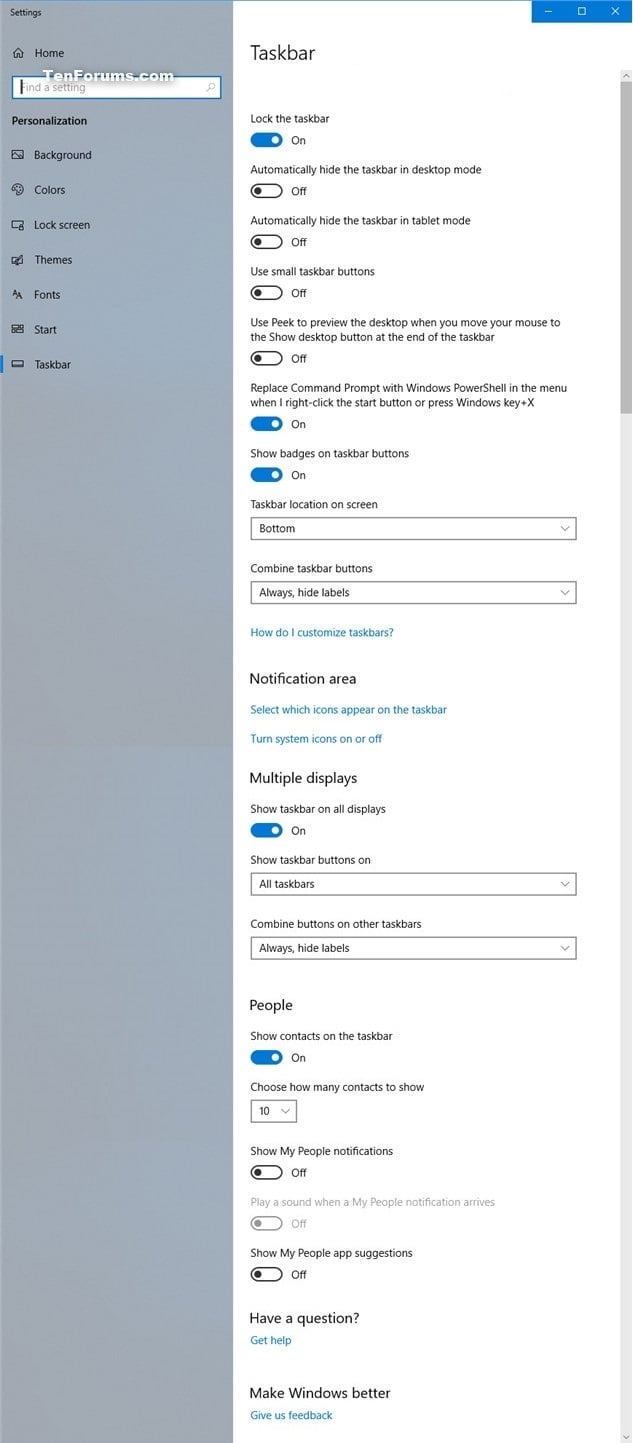633x1443 pixels.
Task: Turn off Lock the taskbar toggle
Action: (266, 140)
